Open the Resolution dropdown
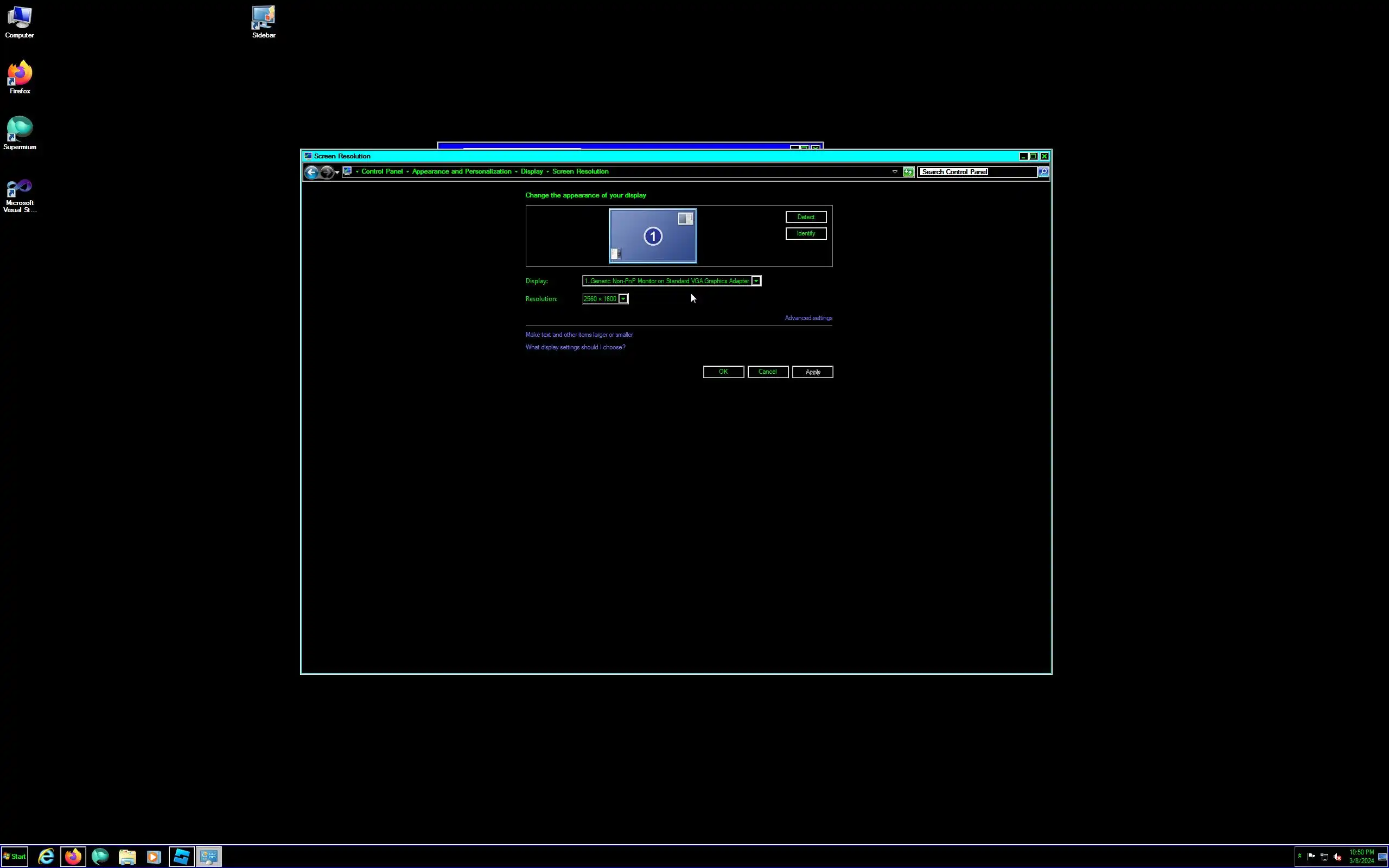Image resolution: width=1389 pixels, height=868 pixels. pyautogui.click(x=623, y=298)
